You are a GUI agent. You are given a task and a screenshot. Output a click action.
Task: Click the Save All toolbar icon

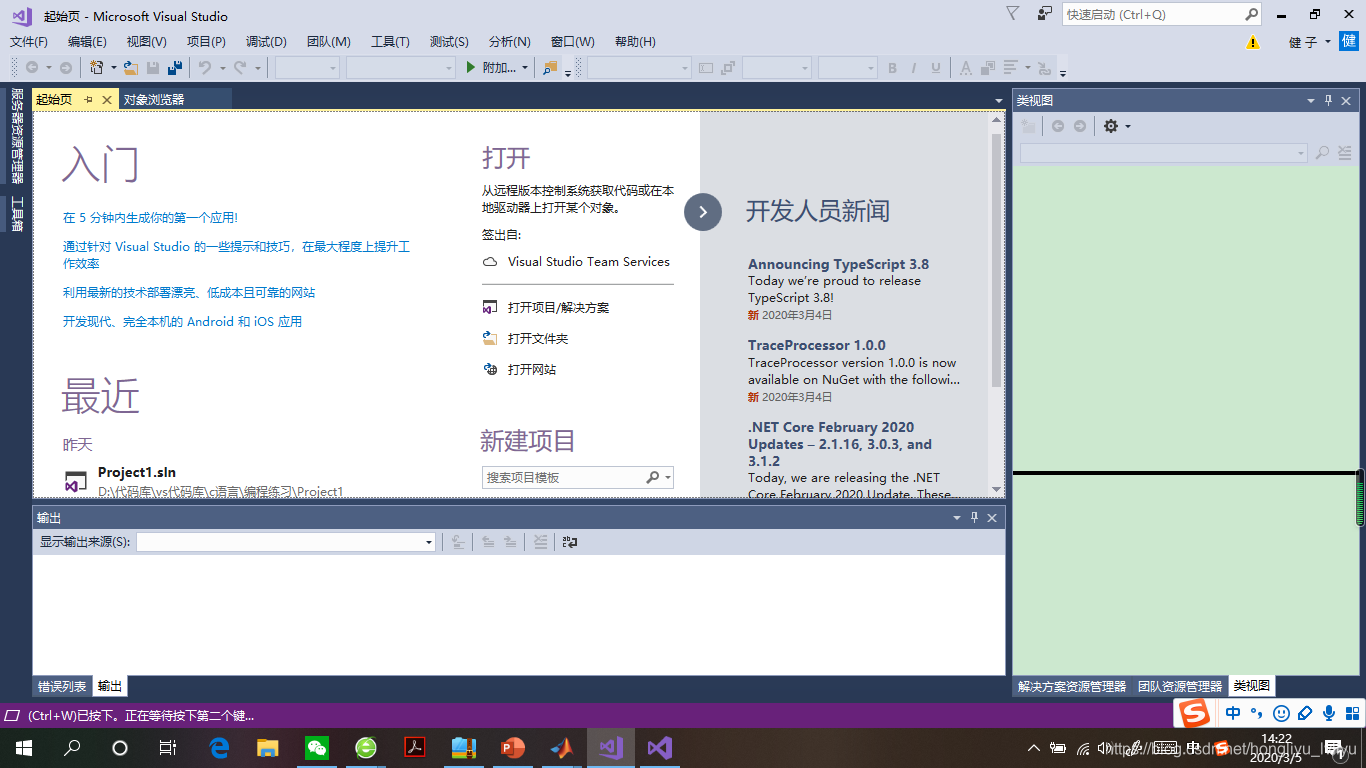175,68
